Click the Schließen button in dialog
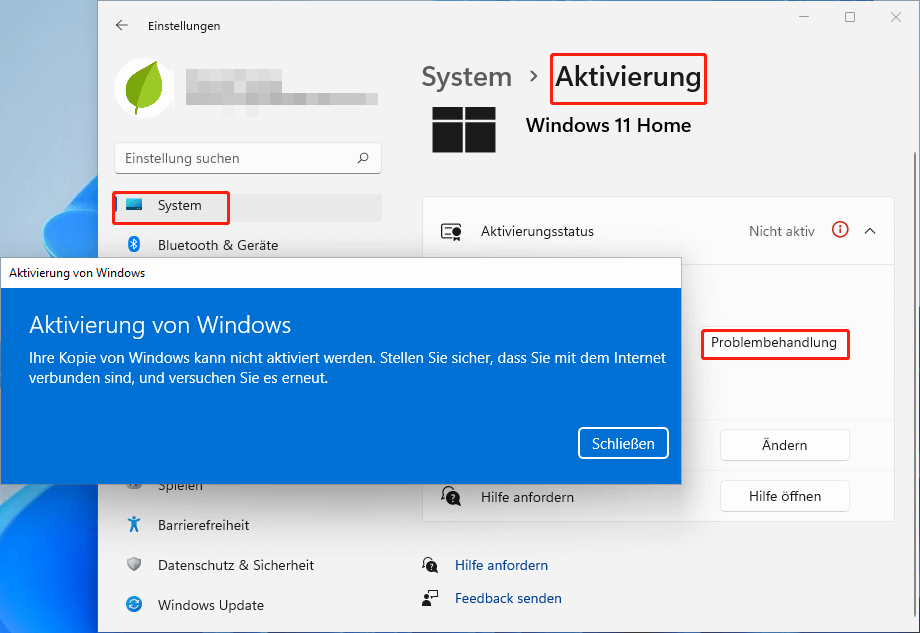Viewport: 920px width, 633px height. 623,443
